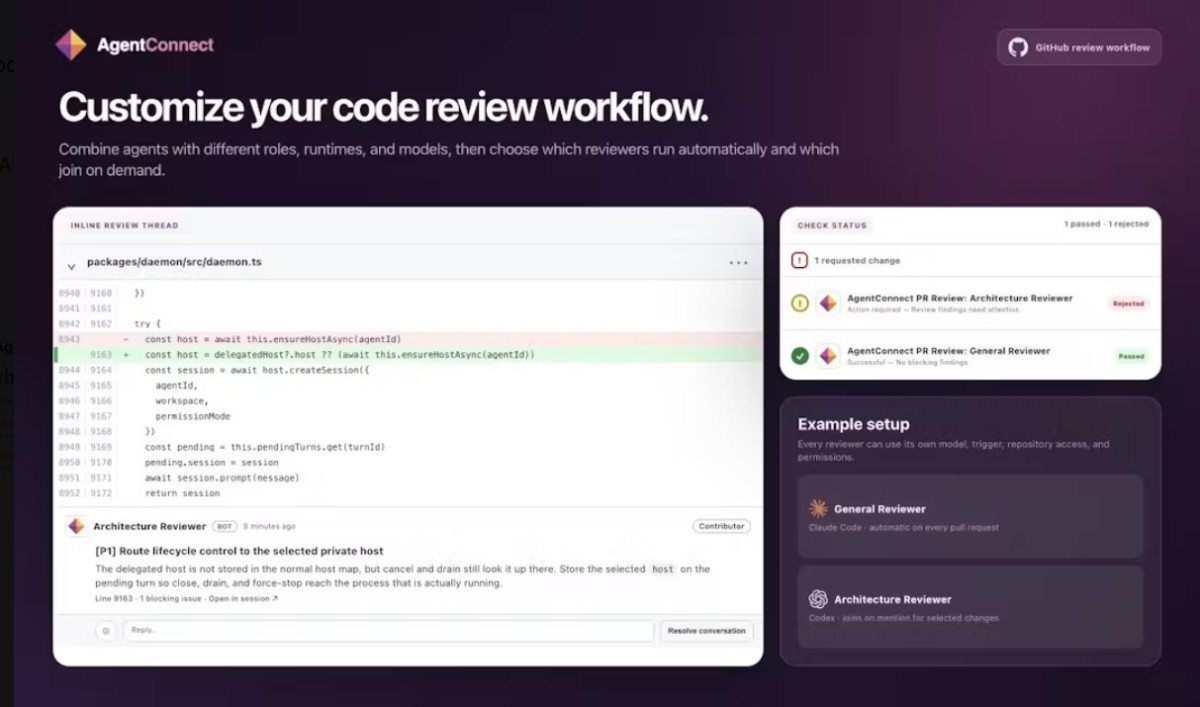Click the 'Line 9163 · 1 blocking issue' text
The image size is (1200, 707).
click(149, 598)
